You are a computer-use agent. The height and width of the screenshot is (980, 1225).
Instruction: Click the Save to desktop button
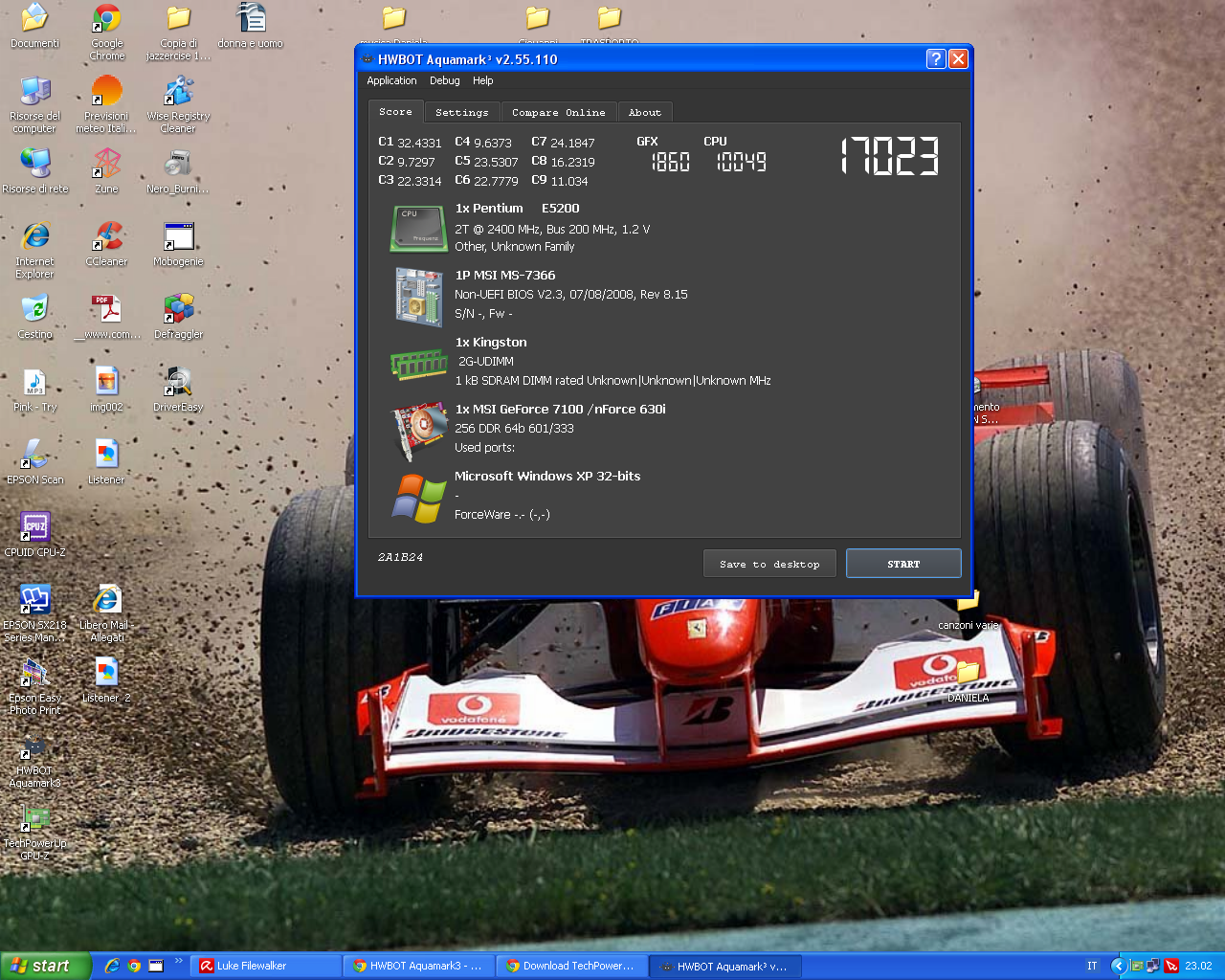pos(769,564)
